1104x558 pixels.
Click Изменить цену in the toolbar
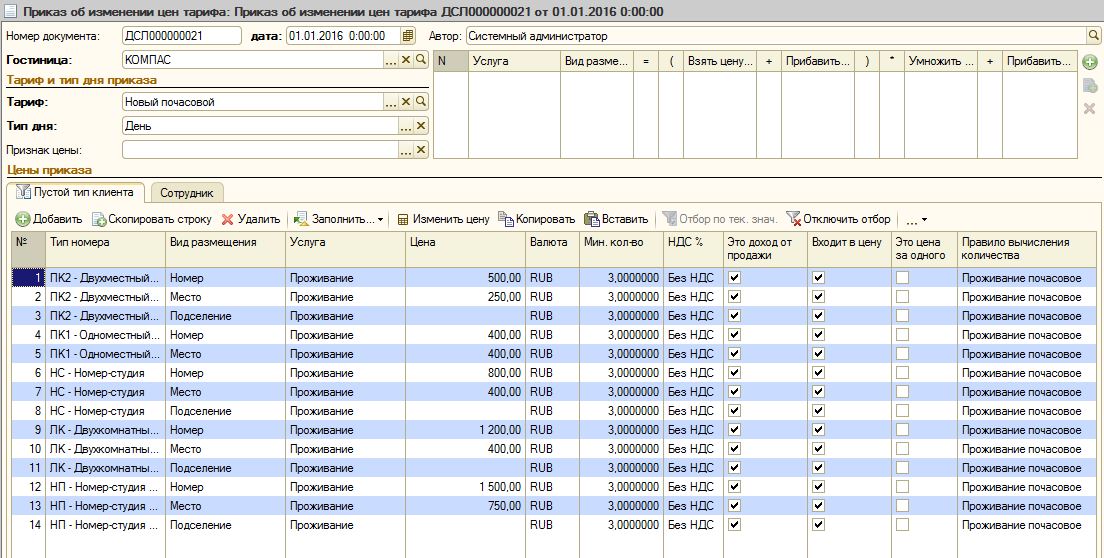(443, 219)
